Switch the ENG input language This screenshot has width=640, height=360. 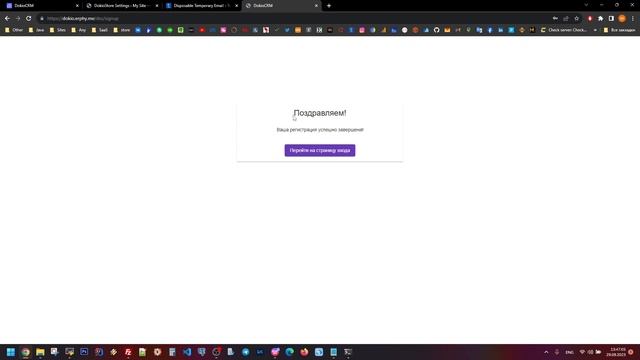(x=569, y=352)
